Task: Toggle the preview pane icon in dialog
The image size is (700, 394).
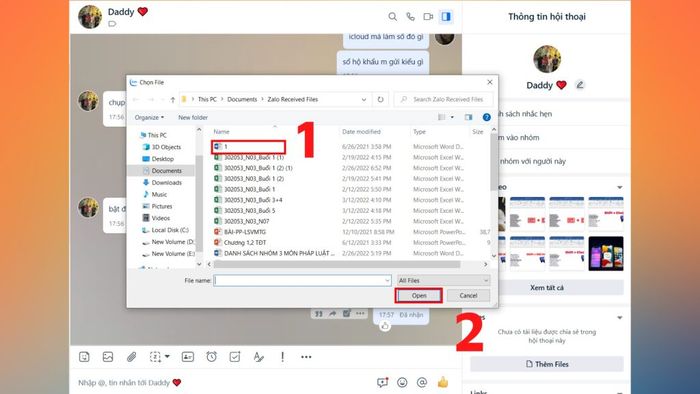Action: [468, 117]
